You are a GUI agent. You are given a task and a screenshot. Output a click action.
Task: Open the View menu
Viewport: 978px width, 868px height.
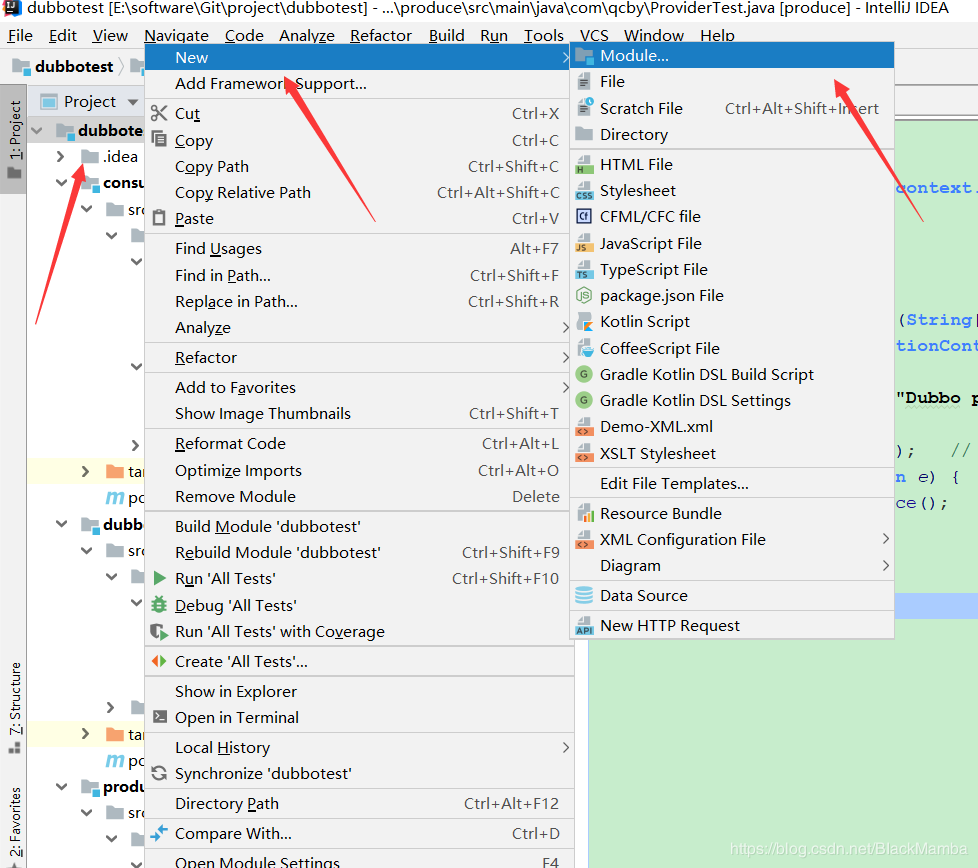pos(110,36)
